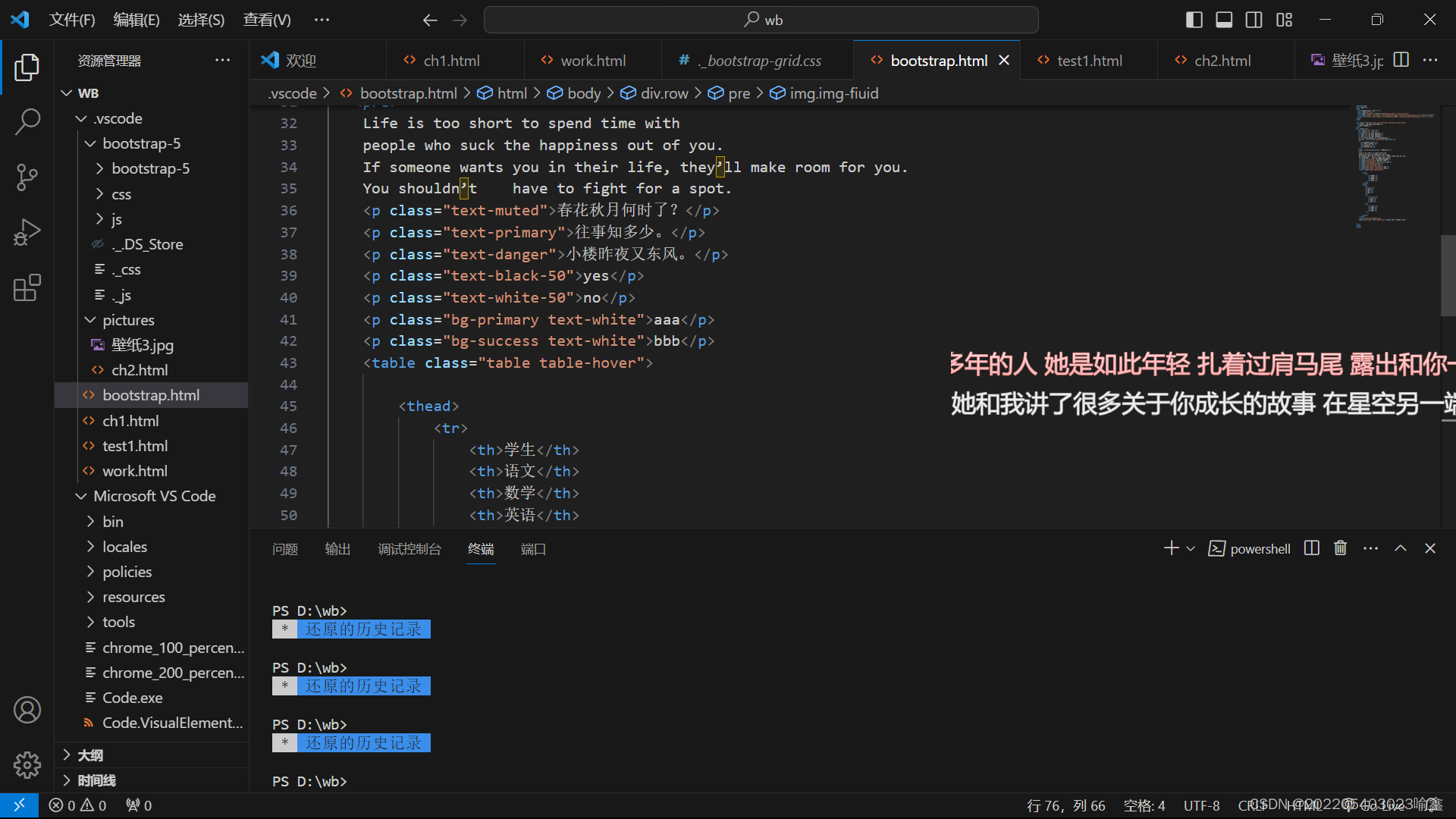Kill terminal with trash can icon
Viewport: 1456px width, 819px height.
coord(1340,548)
